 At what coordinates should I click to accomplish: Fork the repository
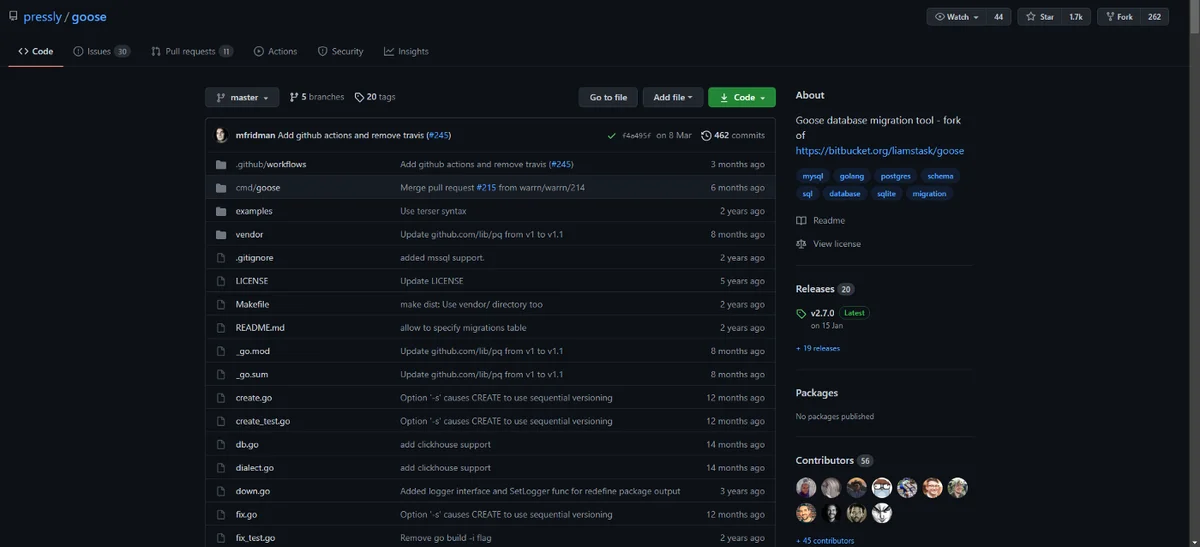(1118, 17)
